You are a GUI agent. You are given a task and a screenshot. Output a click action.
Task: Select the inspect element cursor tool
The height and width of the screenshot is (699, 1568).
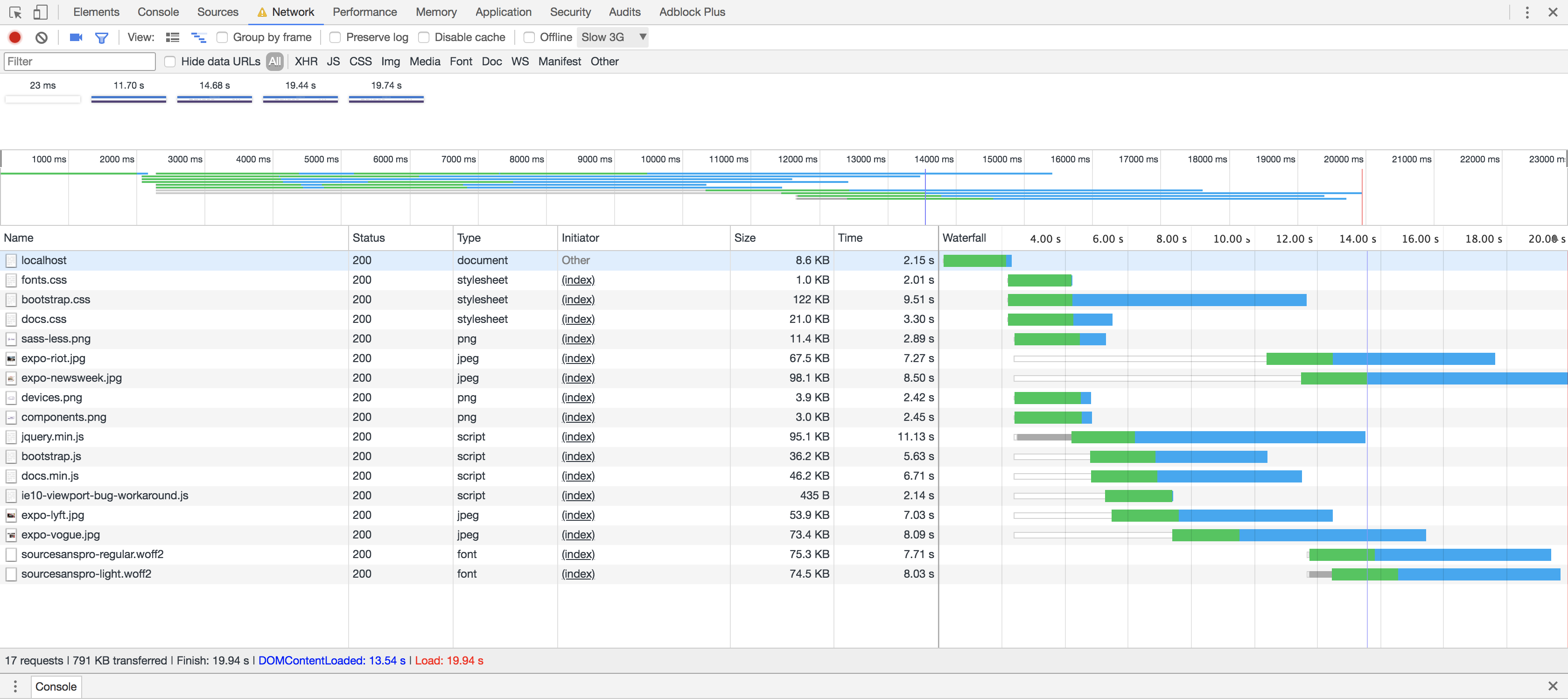(16, 12)
